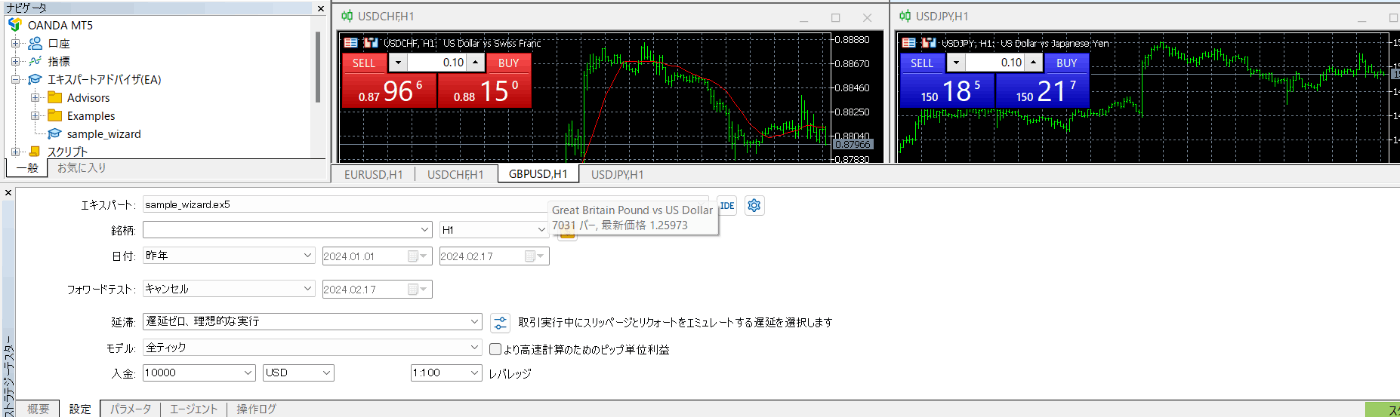Open the フォワードテスト dropdown showing キャンセル
The width and height of the screenshot is (1400, 417).
click(307, 289)
